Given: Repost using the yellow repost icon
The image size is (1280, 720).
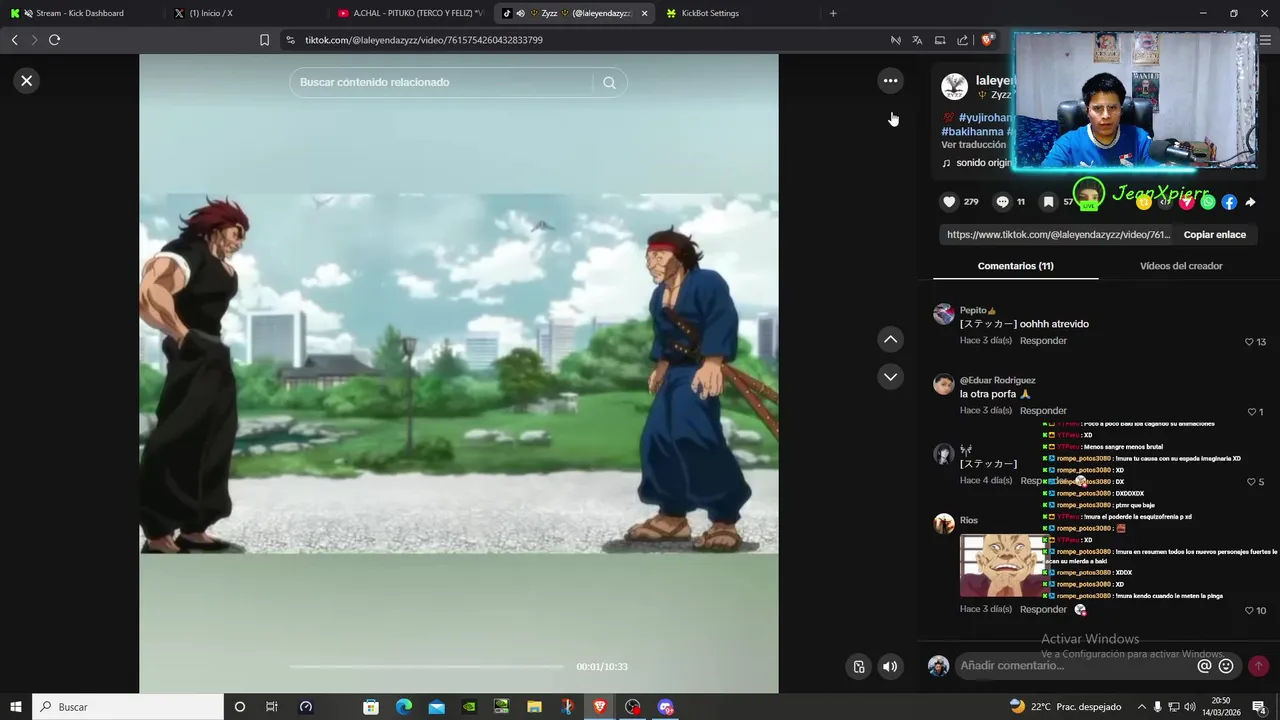Looking at the screenshot, I should 1144,202.
